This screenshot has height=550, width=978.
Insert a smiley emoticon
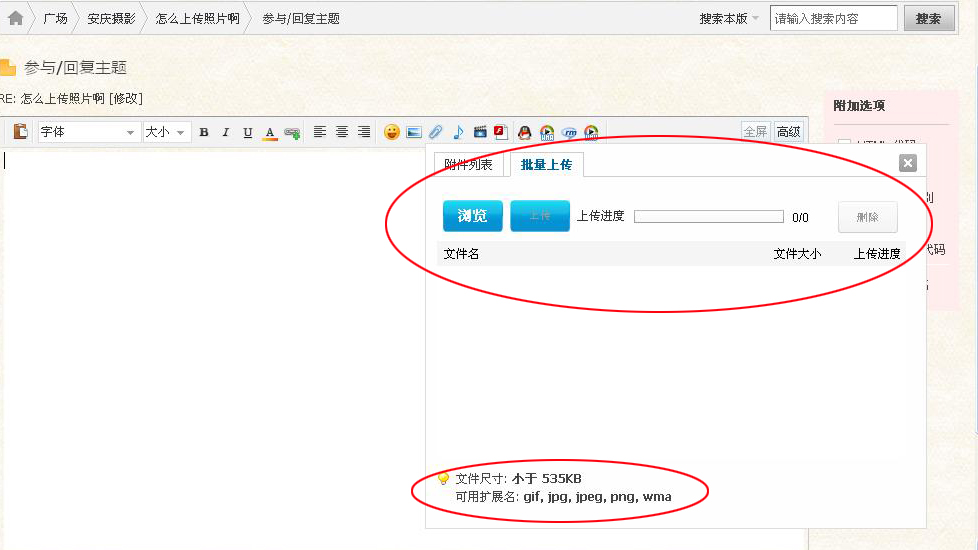tap(392, 132)
